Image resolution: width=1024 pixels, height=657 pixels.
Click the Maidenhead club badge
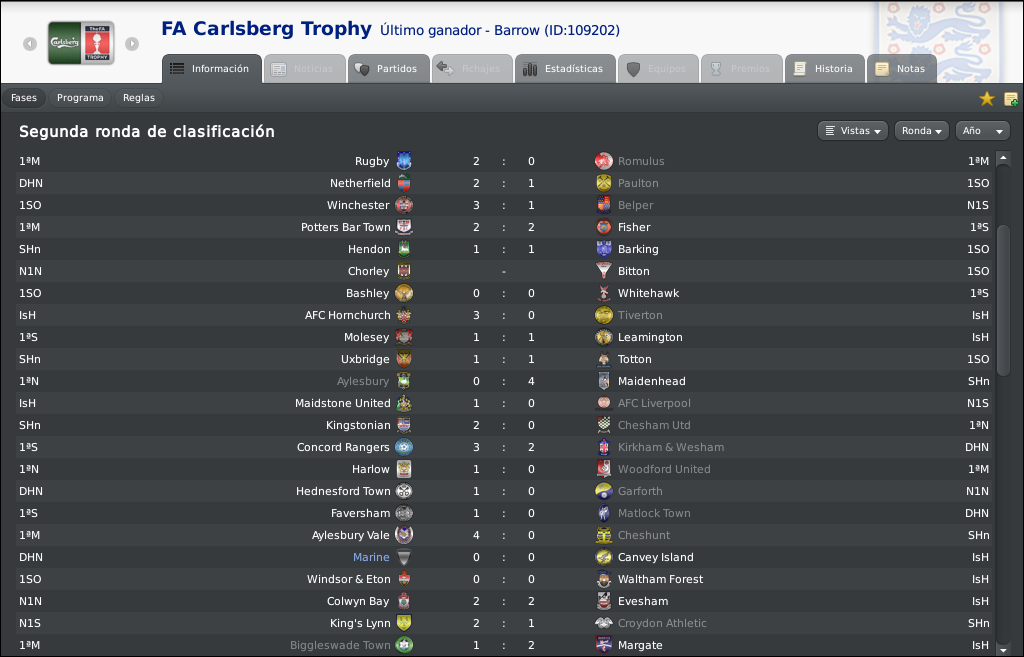(603, 381)
